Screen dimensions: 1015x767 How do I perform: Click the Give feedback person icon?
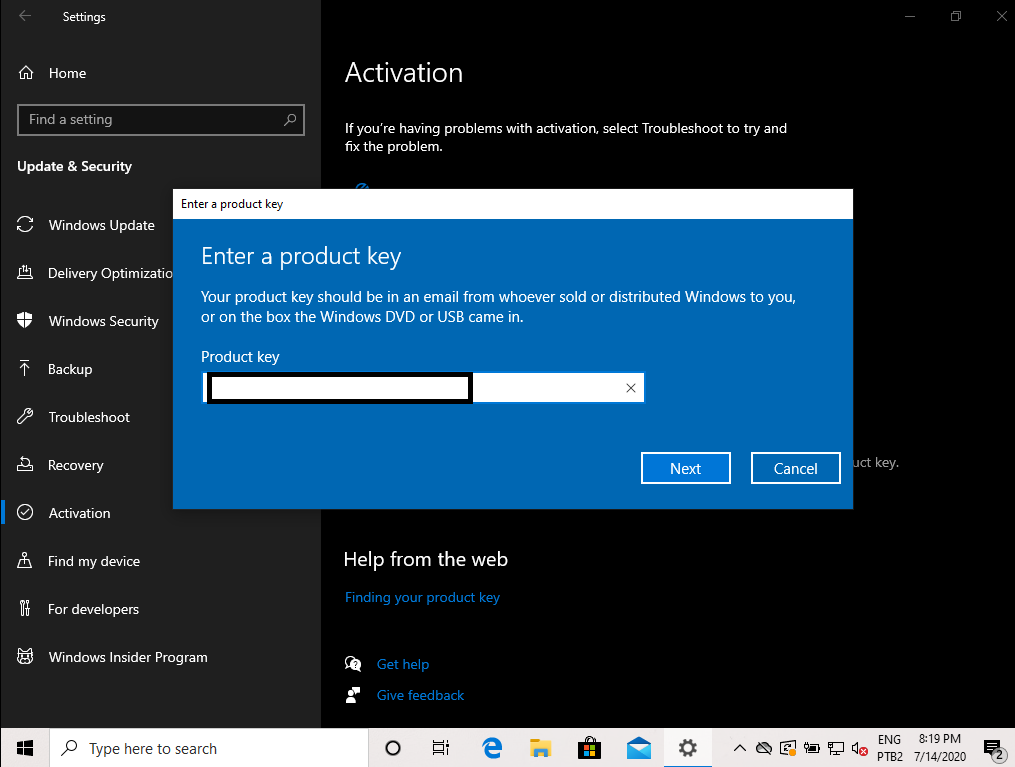click(x=353, y=695)
